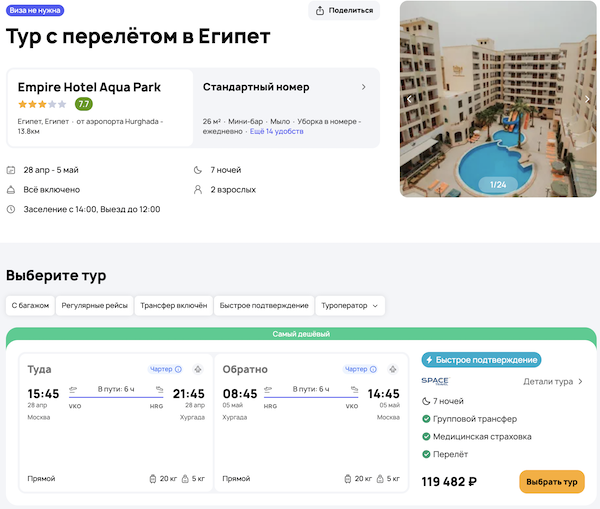Click the Поделиться share button

point(344,11)
